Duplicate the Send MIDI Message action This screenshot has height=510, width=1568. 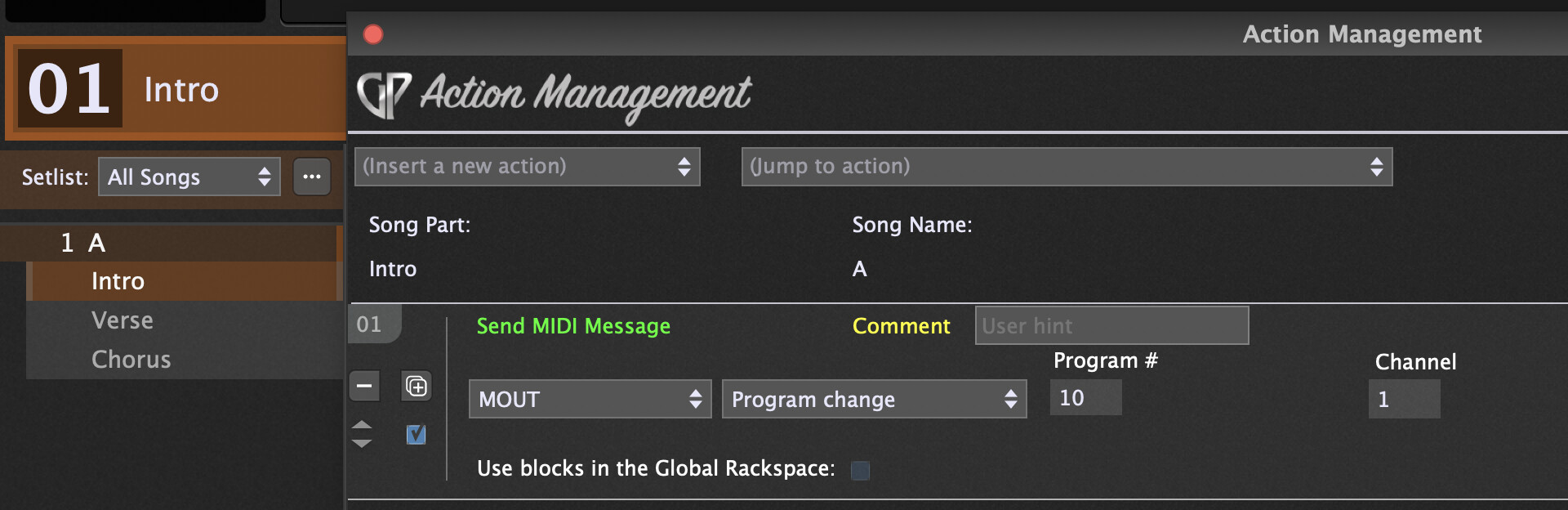click(x=416, y=386)
